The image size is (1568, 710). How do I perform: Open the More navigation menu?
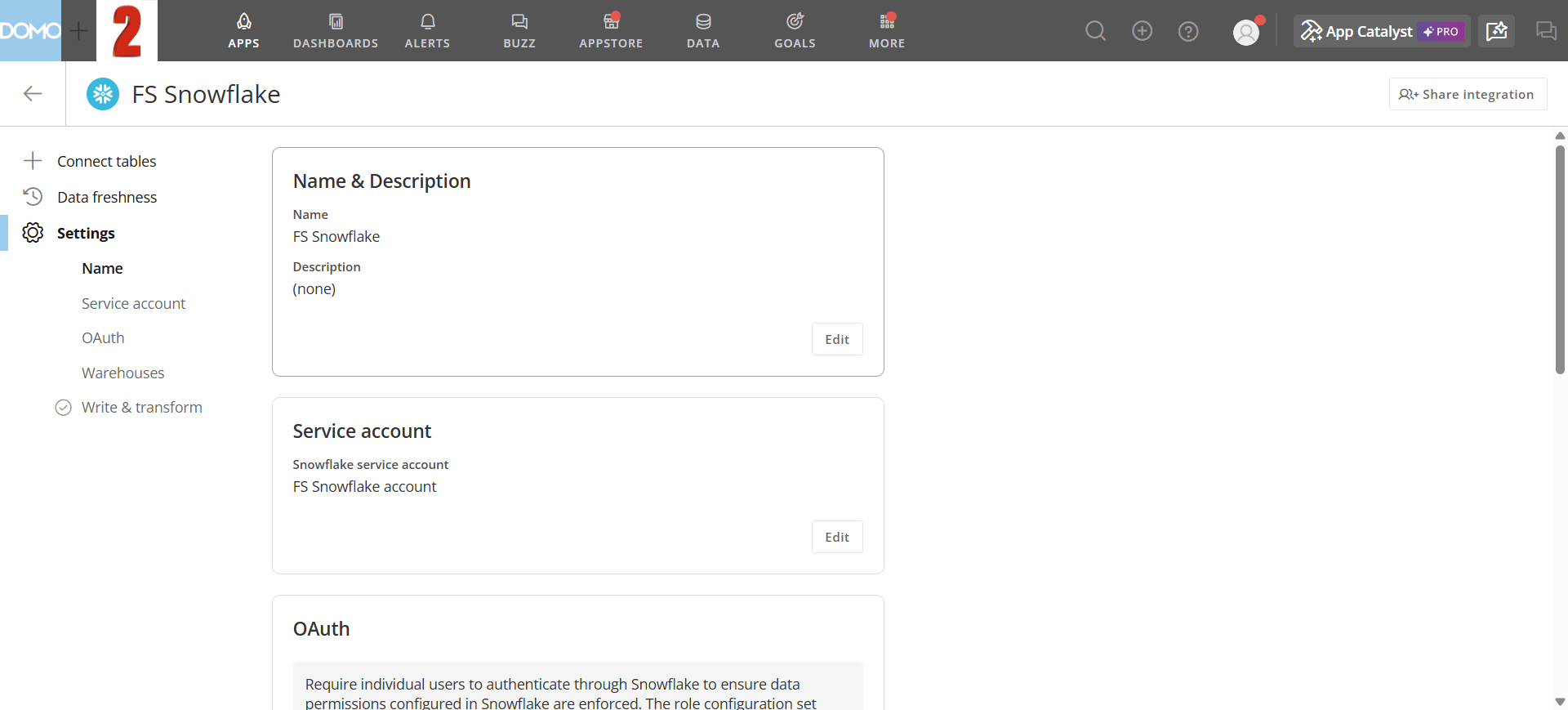[887, 31]
